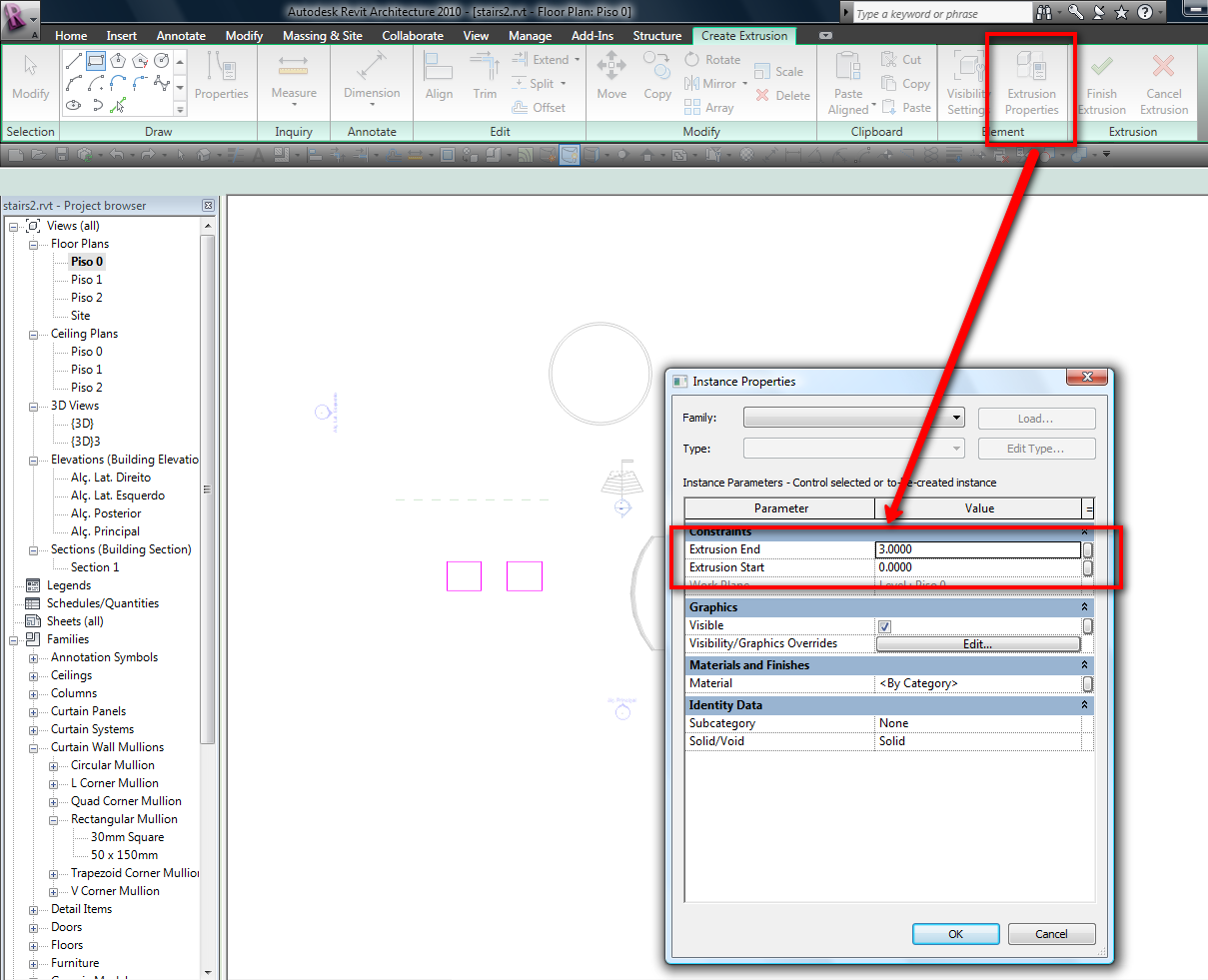Viewport: 1208px width, 980px height.
Task: Select the Spline draw tool
Action: click(x=162, y=83)
